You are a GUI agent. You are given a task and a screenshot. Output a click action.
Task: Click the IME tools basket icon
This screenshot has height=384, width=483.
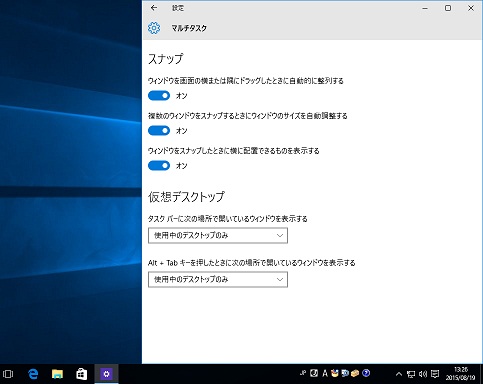pyautogui.click(x=335, y=373)
